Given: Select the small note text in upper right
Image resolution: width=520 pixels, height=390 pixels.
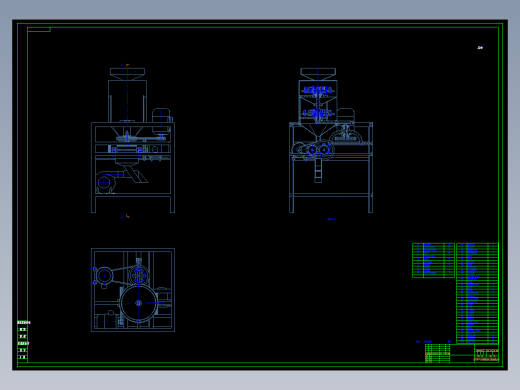Looking at the screenshot, I should [480, 48].
